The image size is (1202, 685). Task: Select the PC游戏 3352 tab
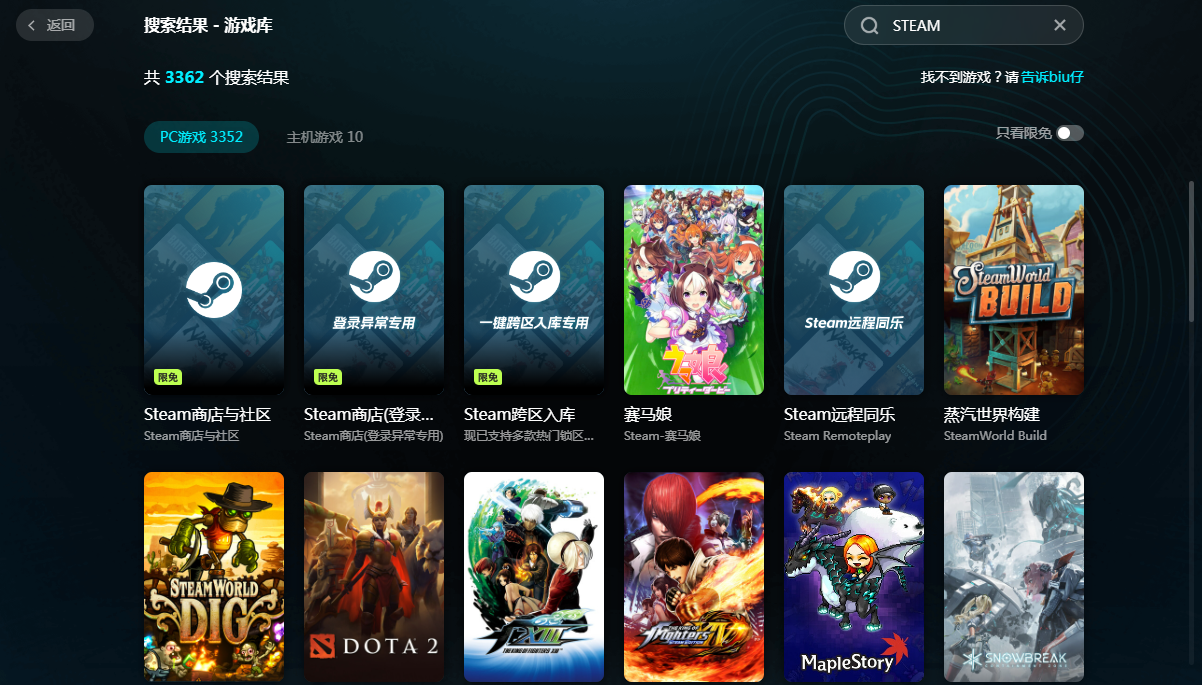pos(201,137)
